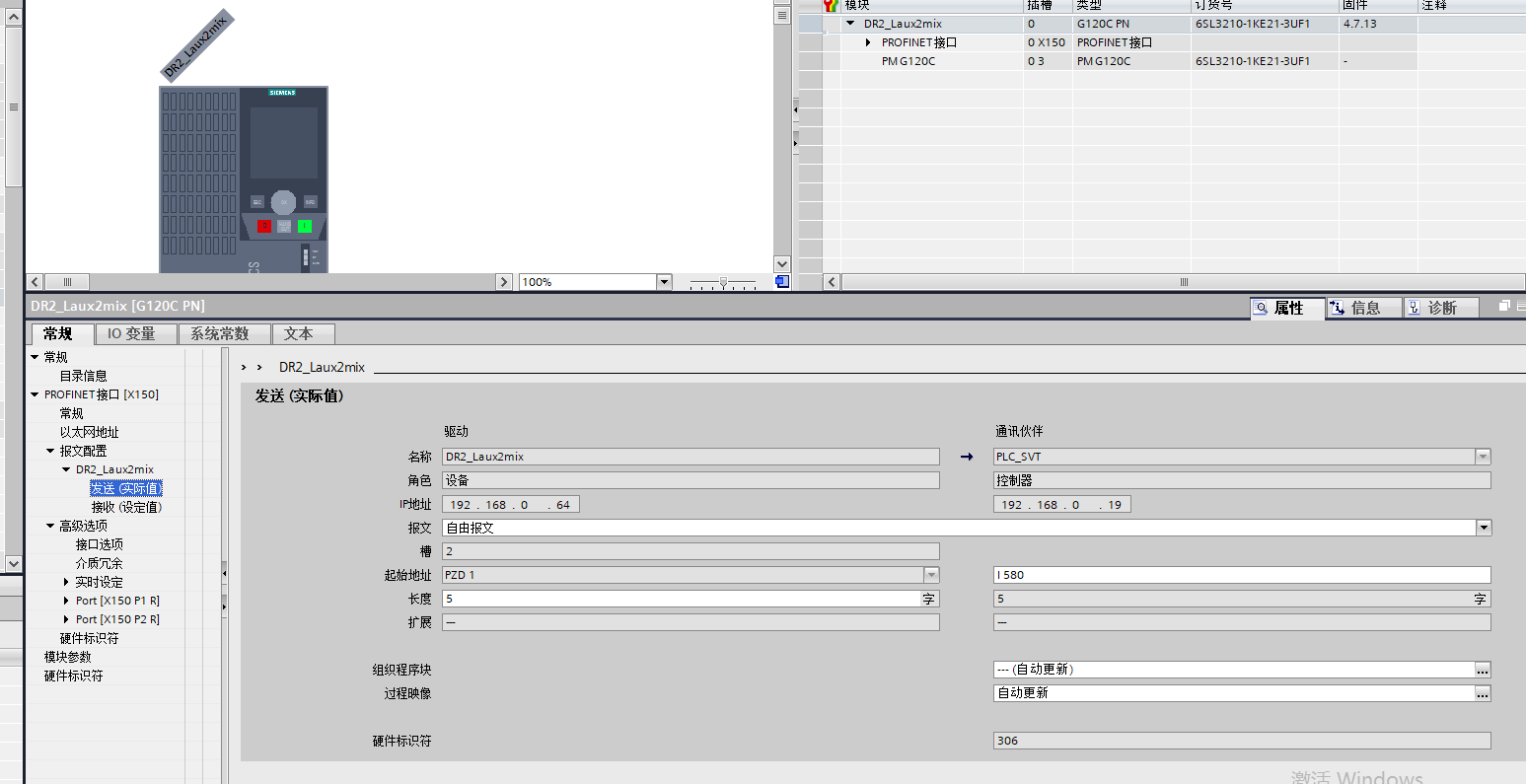
Task: Collapse DR2_Laux2mix row in device overview table
Action: pos(850,24)
